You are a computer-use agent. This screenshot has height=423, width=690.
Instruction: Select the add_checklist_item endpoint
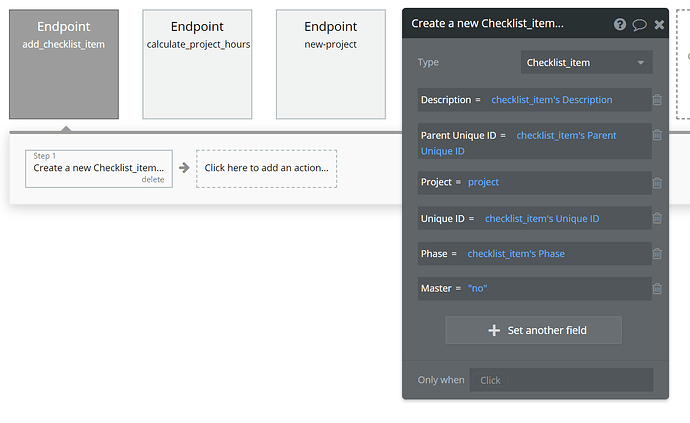64,64
